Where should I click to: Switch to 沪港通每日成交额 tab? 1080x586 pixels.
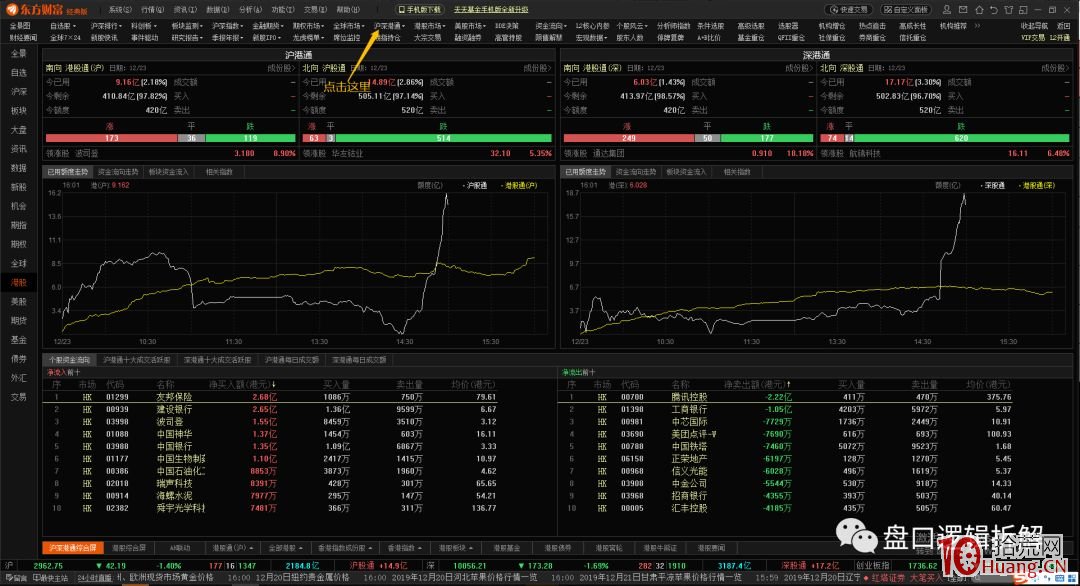click(x=292, y=360)
